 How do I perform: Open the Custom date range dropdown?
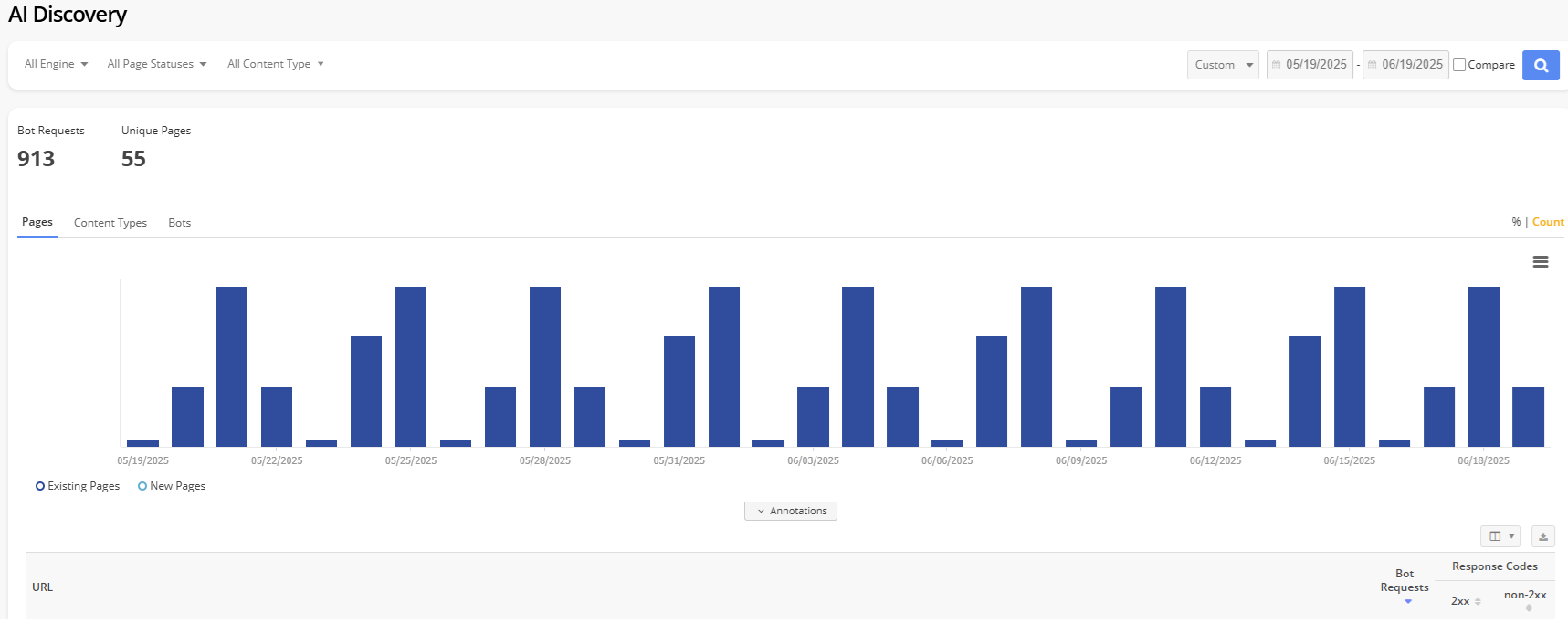click(1223, 65)
